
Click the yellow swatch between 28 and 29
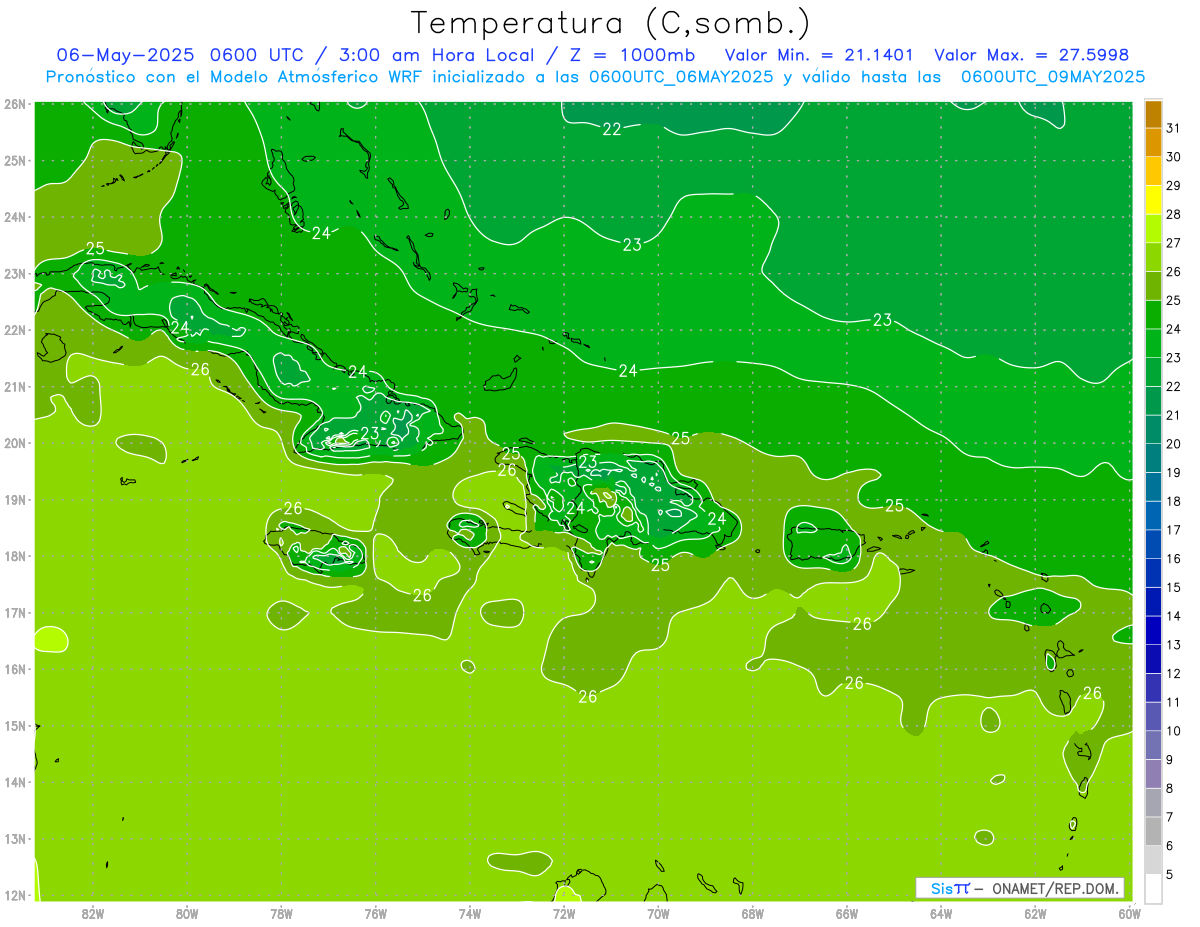click(x=1154, y=200)
